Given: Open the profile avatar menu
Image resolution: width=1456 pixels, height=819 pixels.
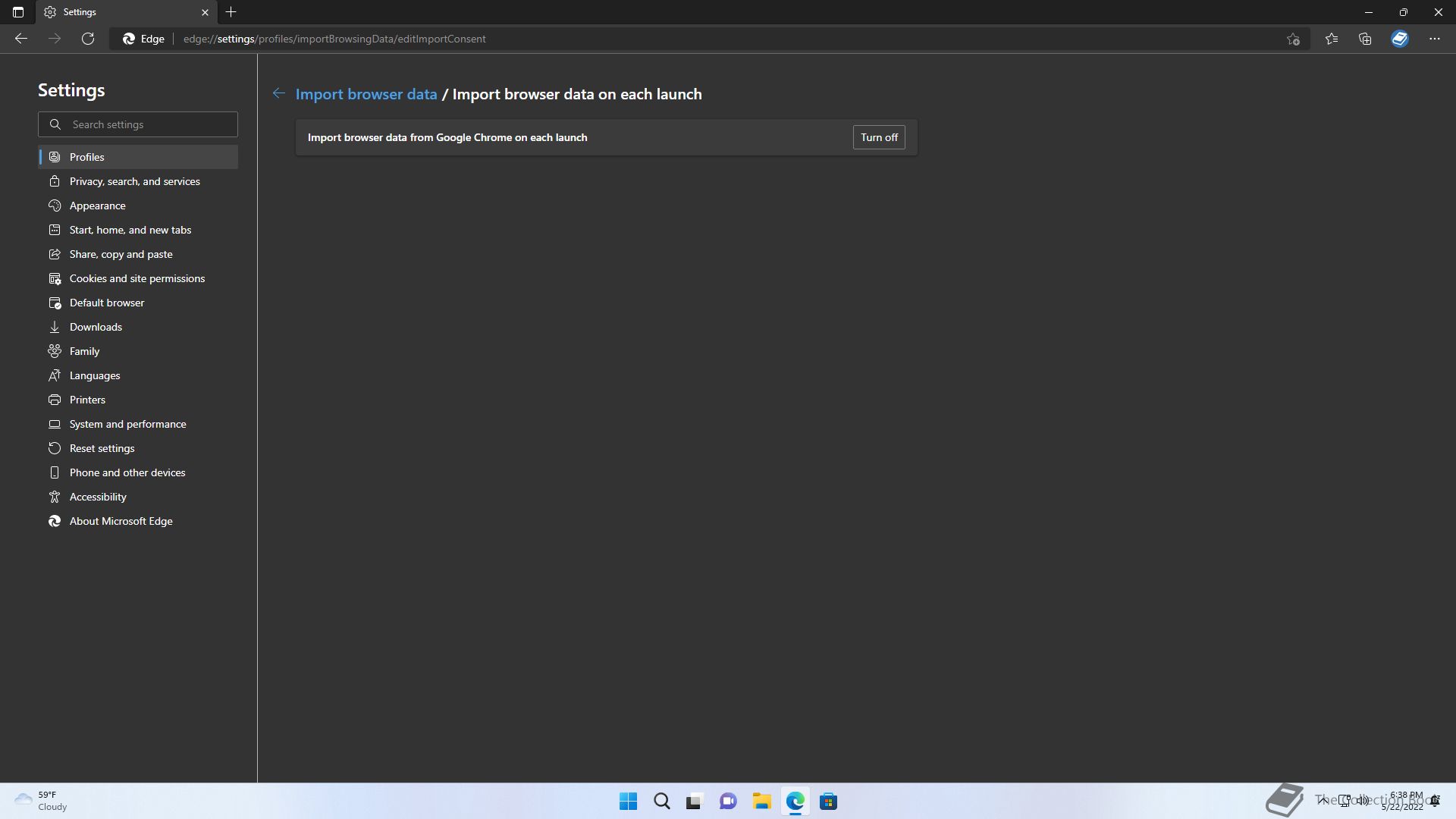Looking at the screenshot, I should point(1400,39).
